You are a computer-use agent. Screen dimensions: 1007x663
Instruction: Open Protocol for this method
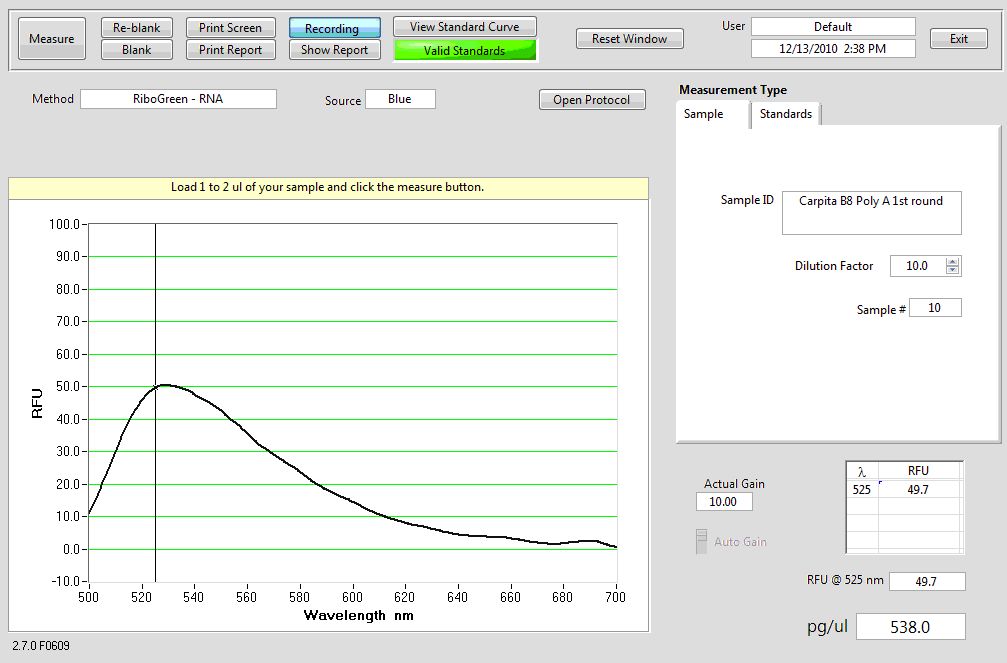[x=592, y=100]
